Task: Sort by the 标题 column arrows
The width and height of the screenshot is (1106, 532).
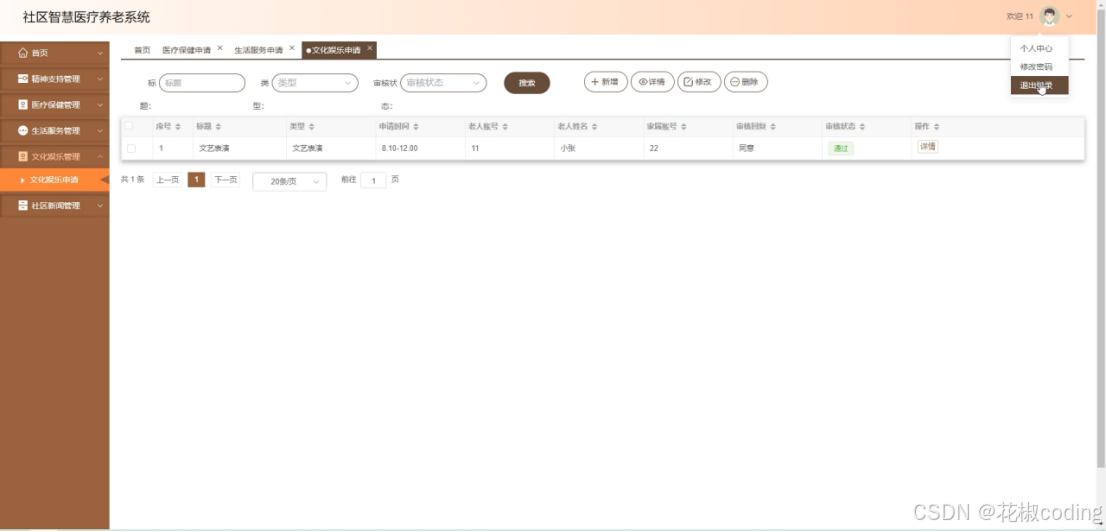Action: click(x=218, y=126)
